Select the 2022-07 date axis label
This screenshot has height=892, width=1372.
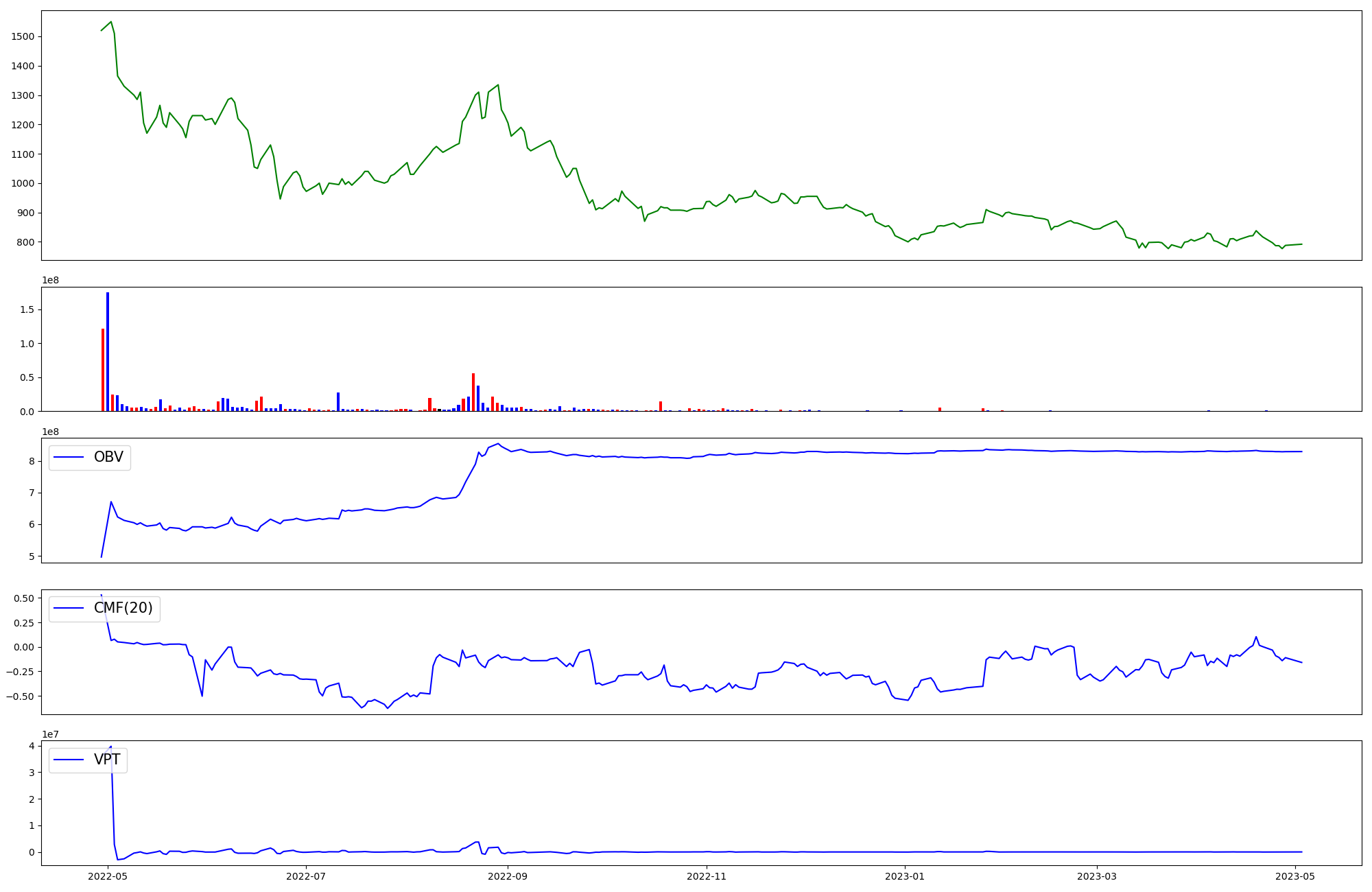[x=306, y=876]
